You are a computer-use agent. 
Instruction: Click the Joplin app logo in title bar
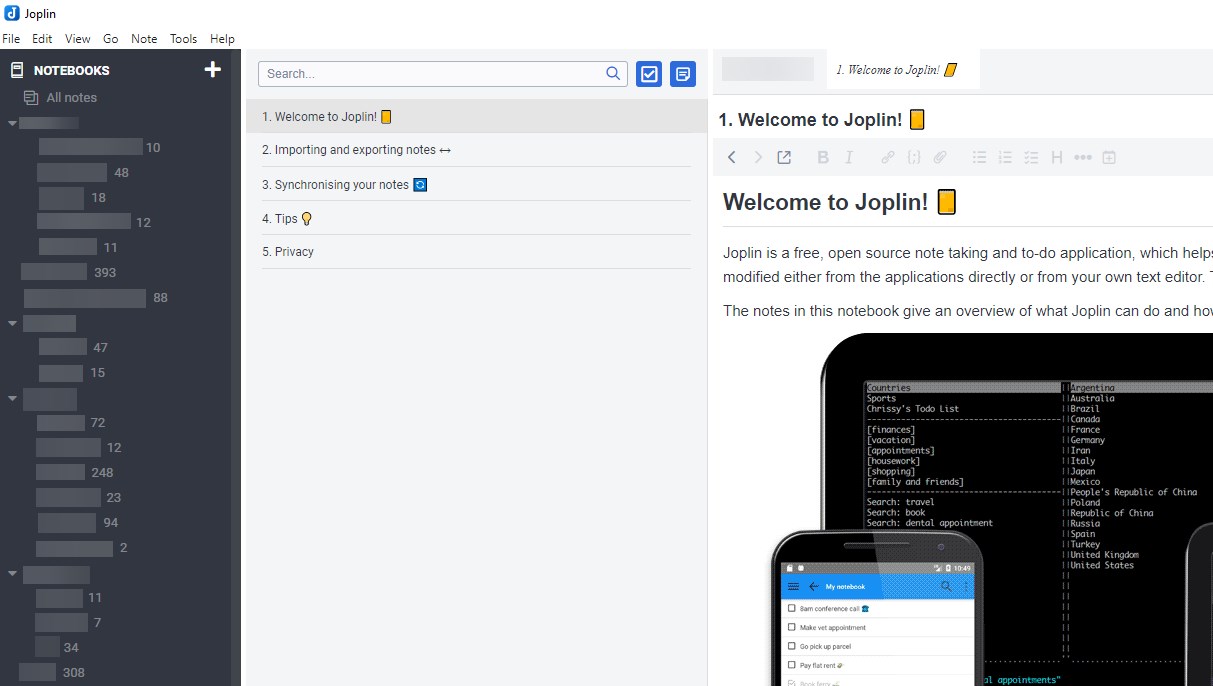12,13
